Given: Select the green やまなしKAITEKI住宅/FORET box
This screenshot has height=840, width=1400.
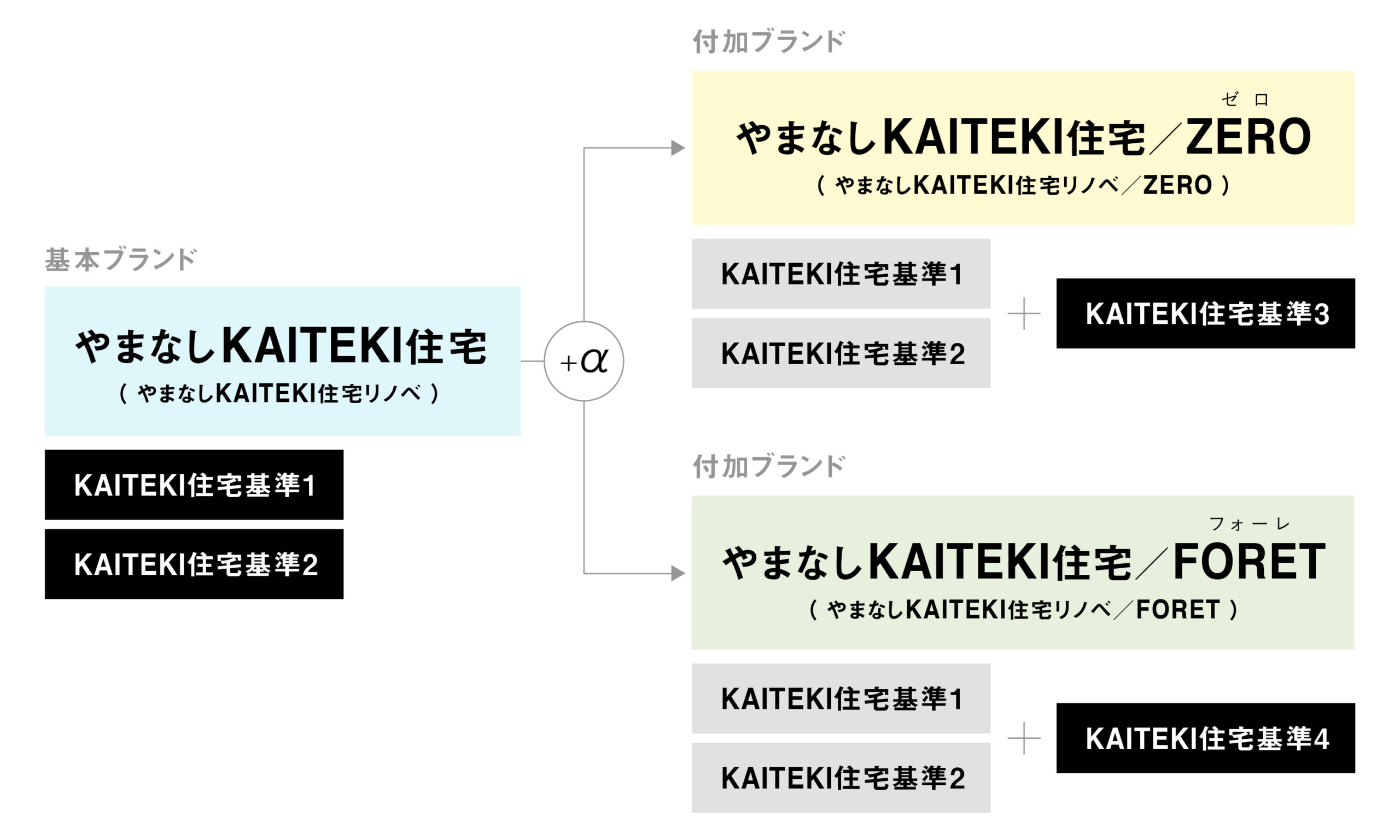Looking at the screenshot, I should 1023,572.
